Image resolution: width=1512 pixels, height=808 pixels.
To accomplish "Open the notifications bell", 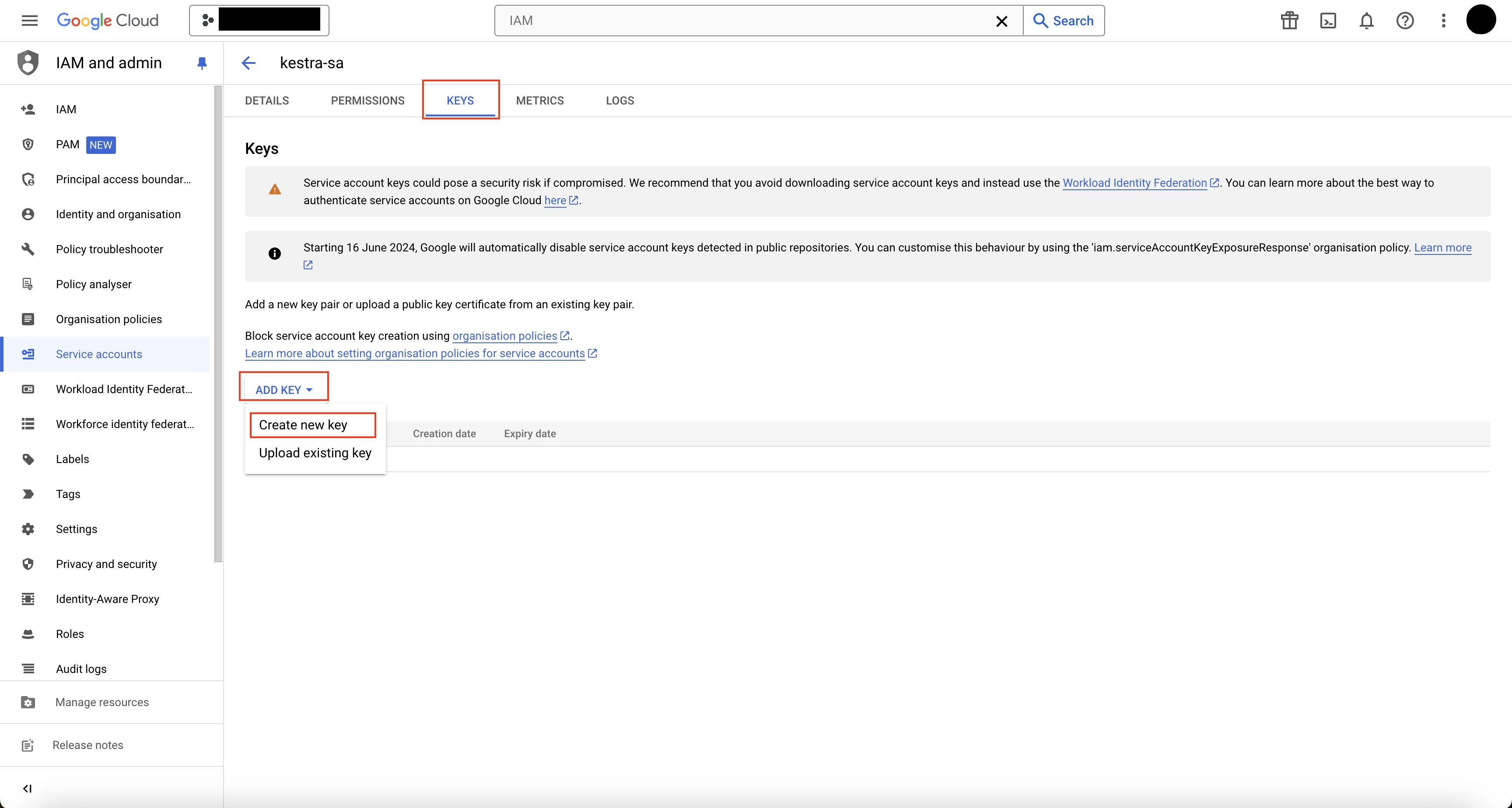I will click(1366, 21).
